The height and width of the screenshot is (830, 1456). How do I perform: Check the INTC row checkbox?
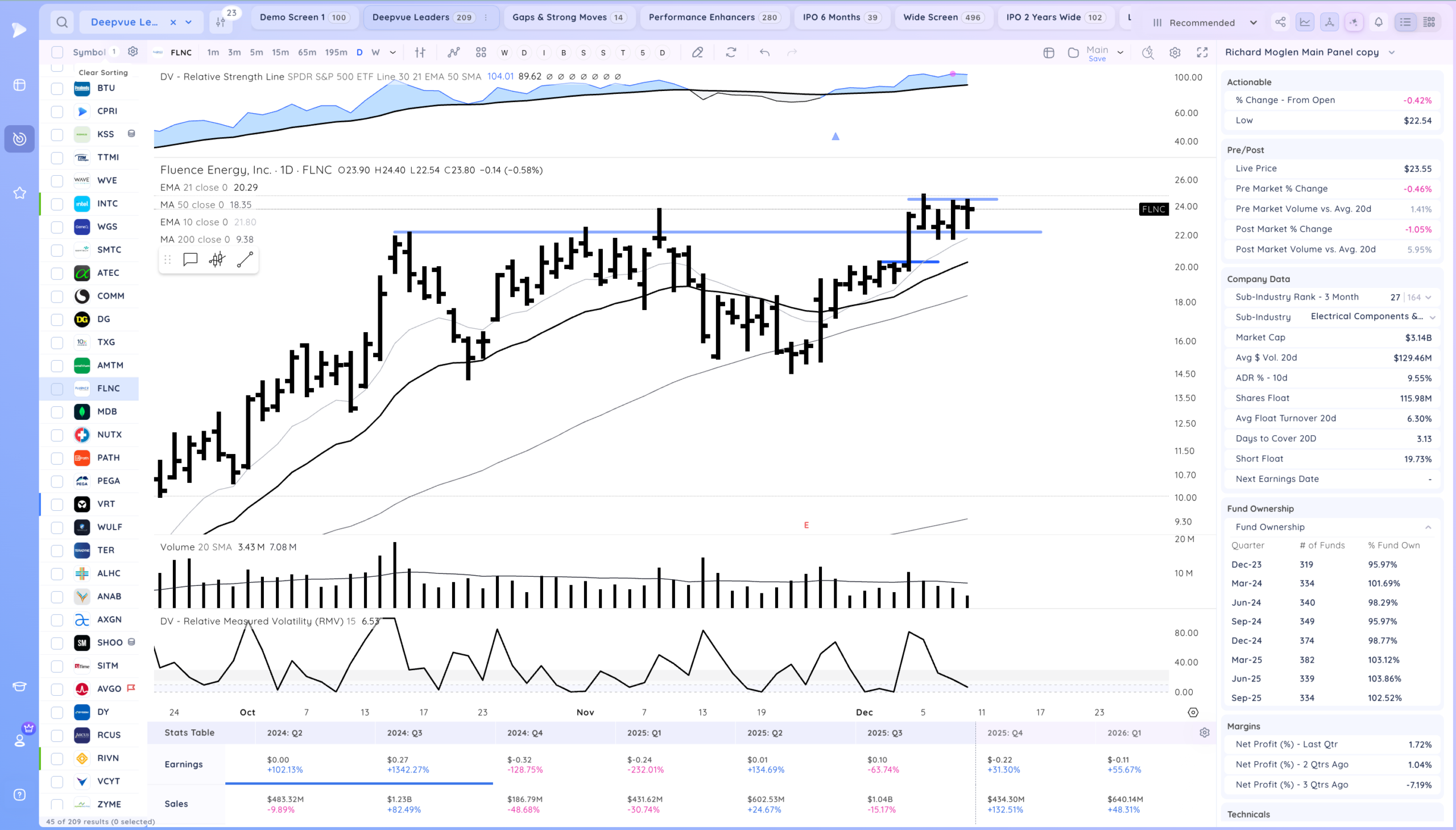(57, 204)
